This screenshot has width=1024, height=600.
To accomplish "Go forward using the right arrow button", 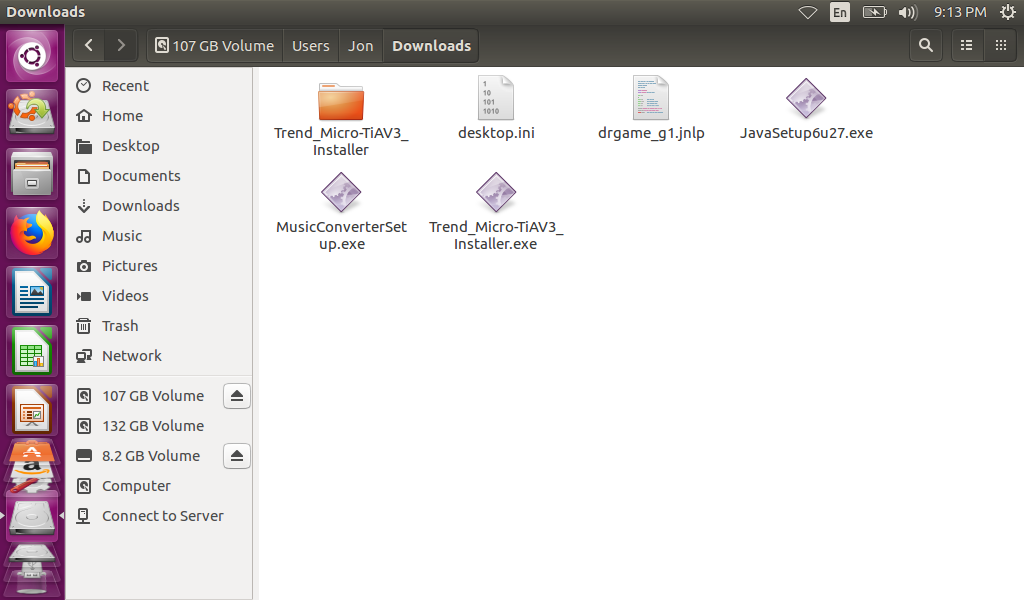I will click(121, 45).
